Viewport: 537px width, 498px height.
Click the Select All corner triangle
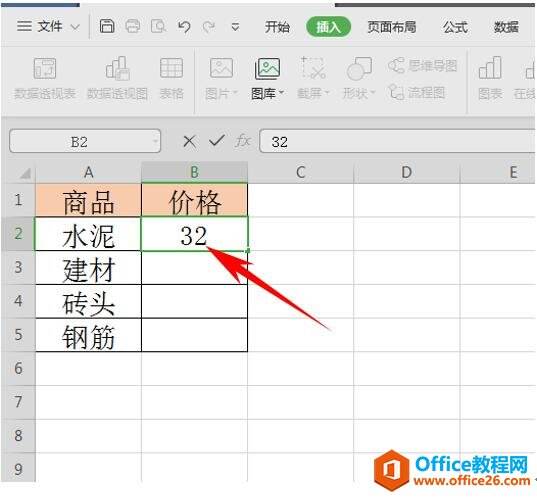24,174
